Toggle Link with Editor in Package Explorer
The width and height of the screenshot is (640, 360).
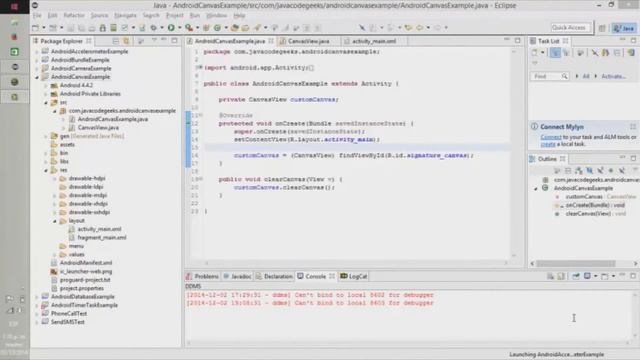(126, 41)
